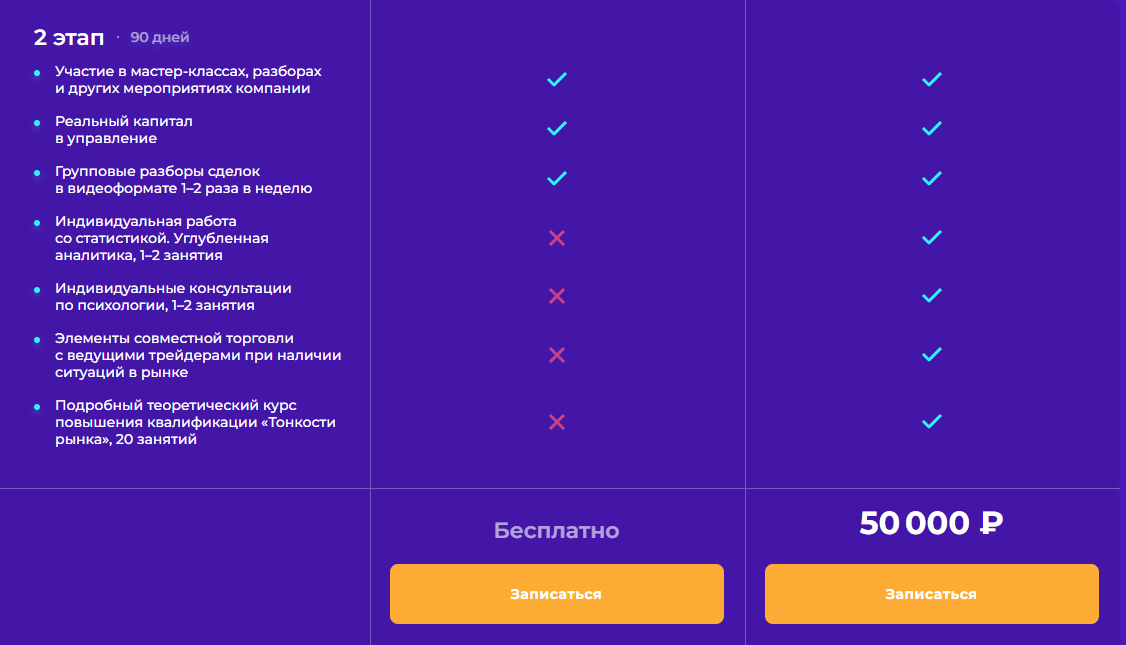Click the free plan's psychology consultations cross
The height and width of the screenshot is (645, 1126).
click(x=557, y=296)
